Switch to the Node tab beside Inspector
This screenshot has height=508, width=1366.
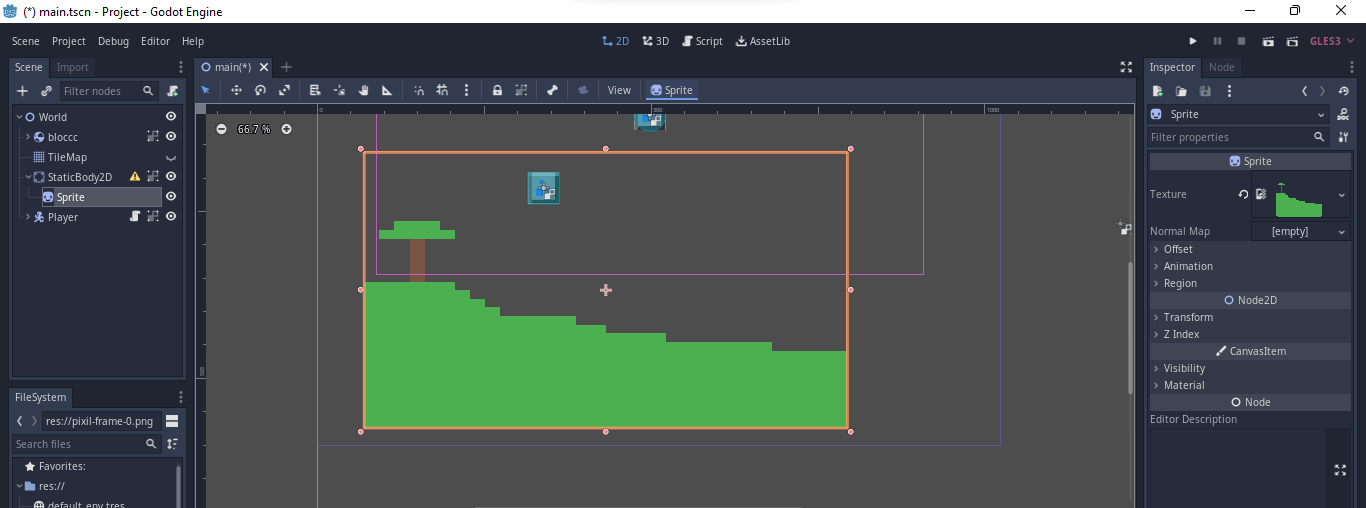tap(1222, 67)
